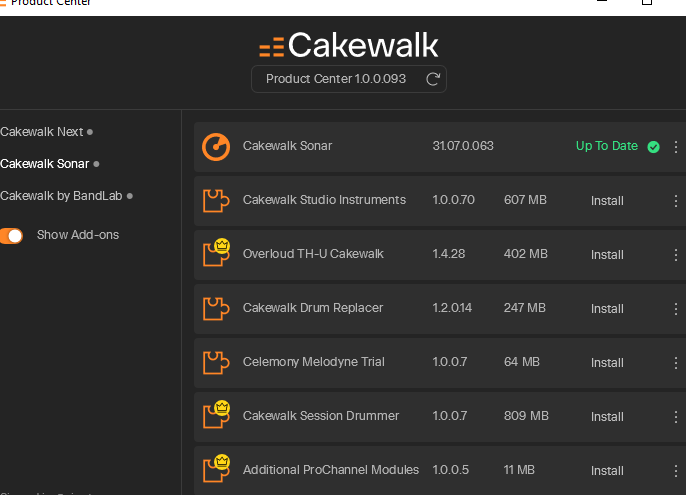The width and height of the screenshot is (686, 495).
Task: Click the version 1.2.0.14 text
Action: (452, 308)
